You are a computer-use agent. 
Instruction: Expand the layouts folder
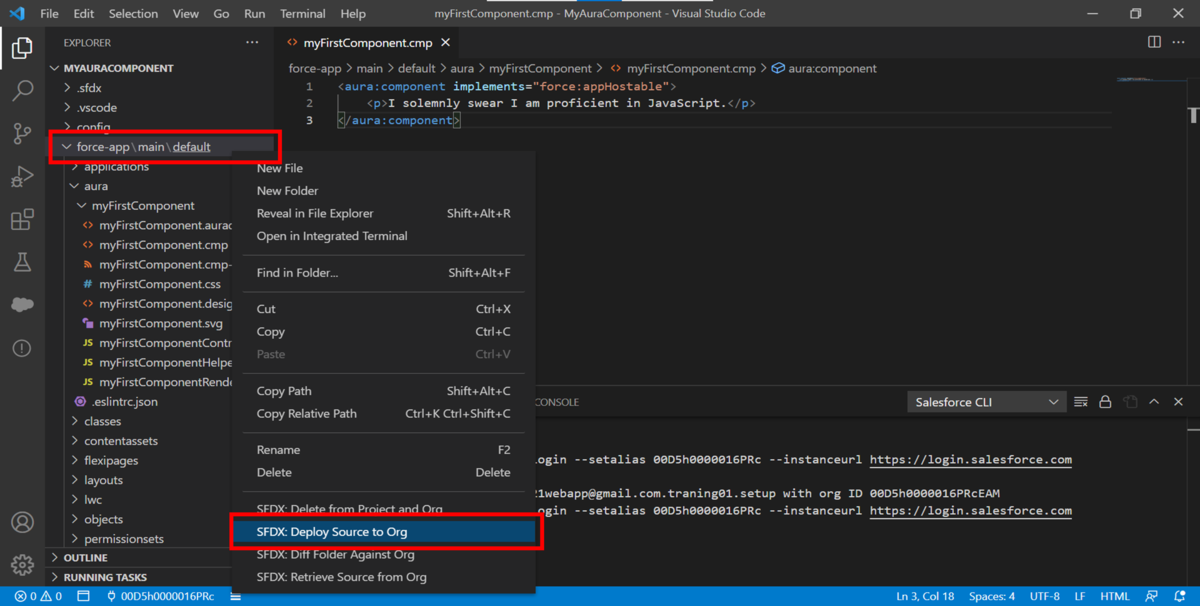pos(103,480)
